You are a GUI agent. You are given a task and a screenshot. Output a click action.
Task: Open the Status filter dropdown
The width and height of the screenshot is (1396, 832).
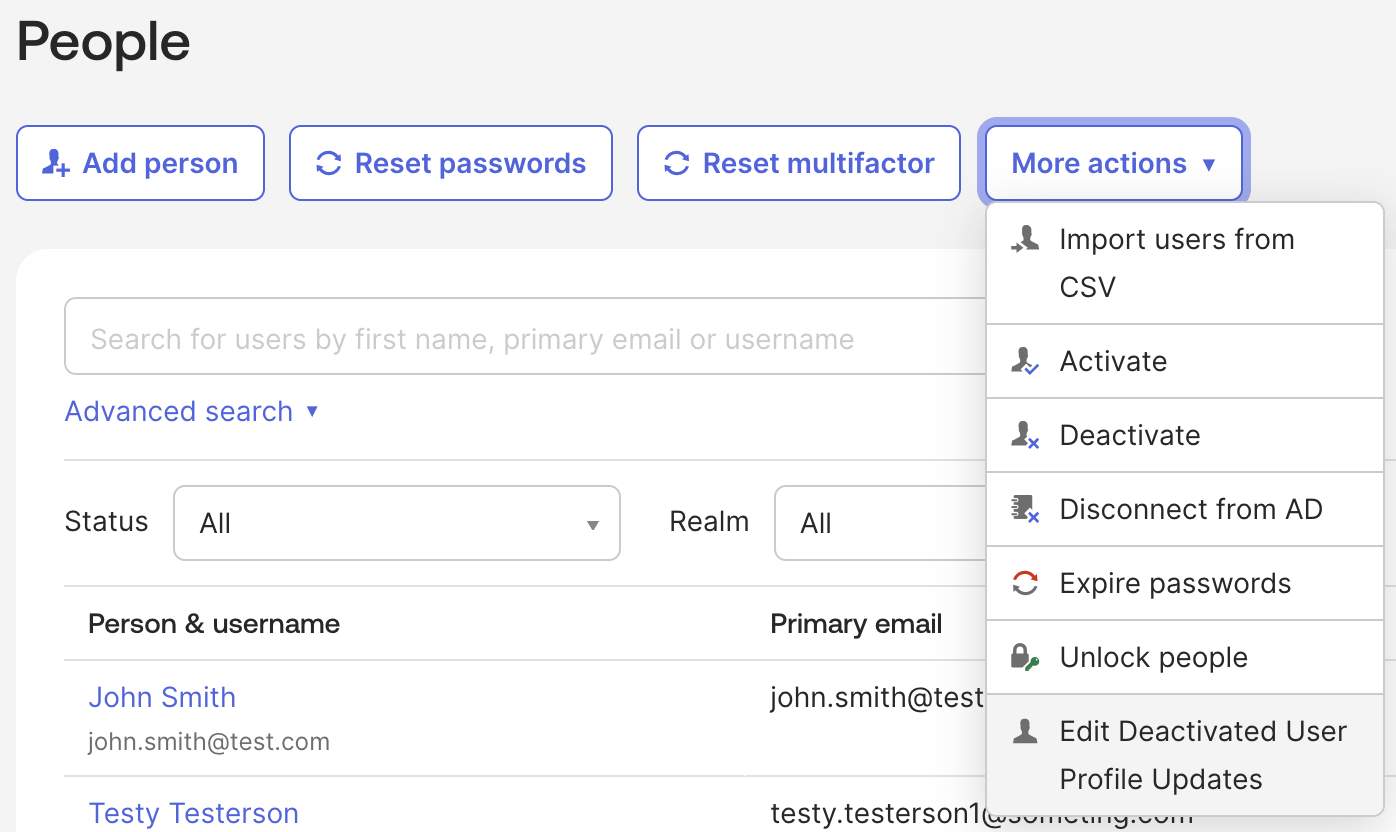click(x=397, y=523)
